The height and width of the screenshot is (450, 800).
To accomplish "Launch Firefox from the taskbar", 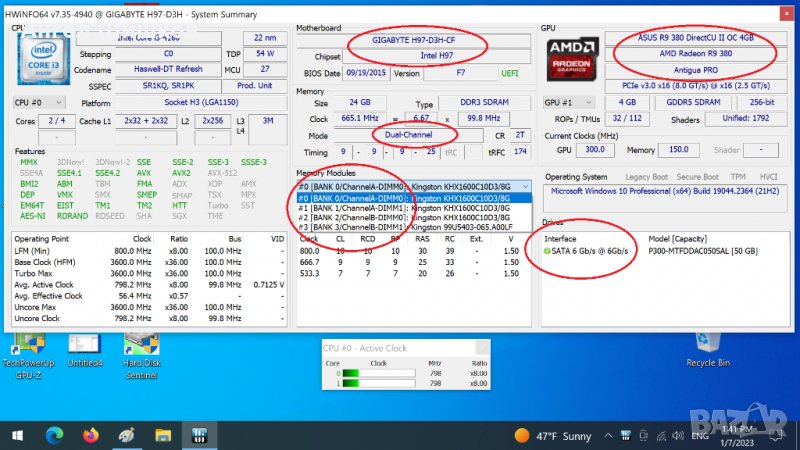I will 91,435.
